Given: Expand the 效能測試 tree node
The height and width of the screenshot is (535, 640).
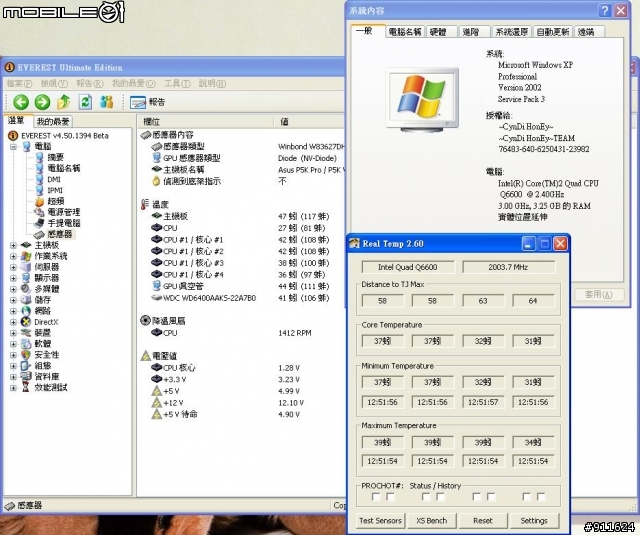Looking at the screenshot, I should pos(13,387).
